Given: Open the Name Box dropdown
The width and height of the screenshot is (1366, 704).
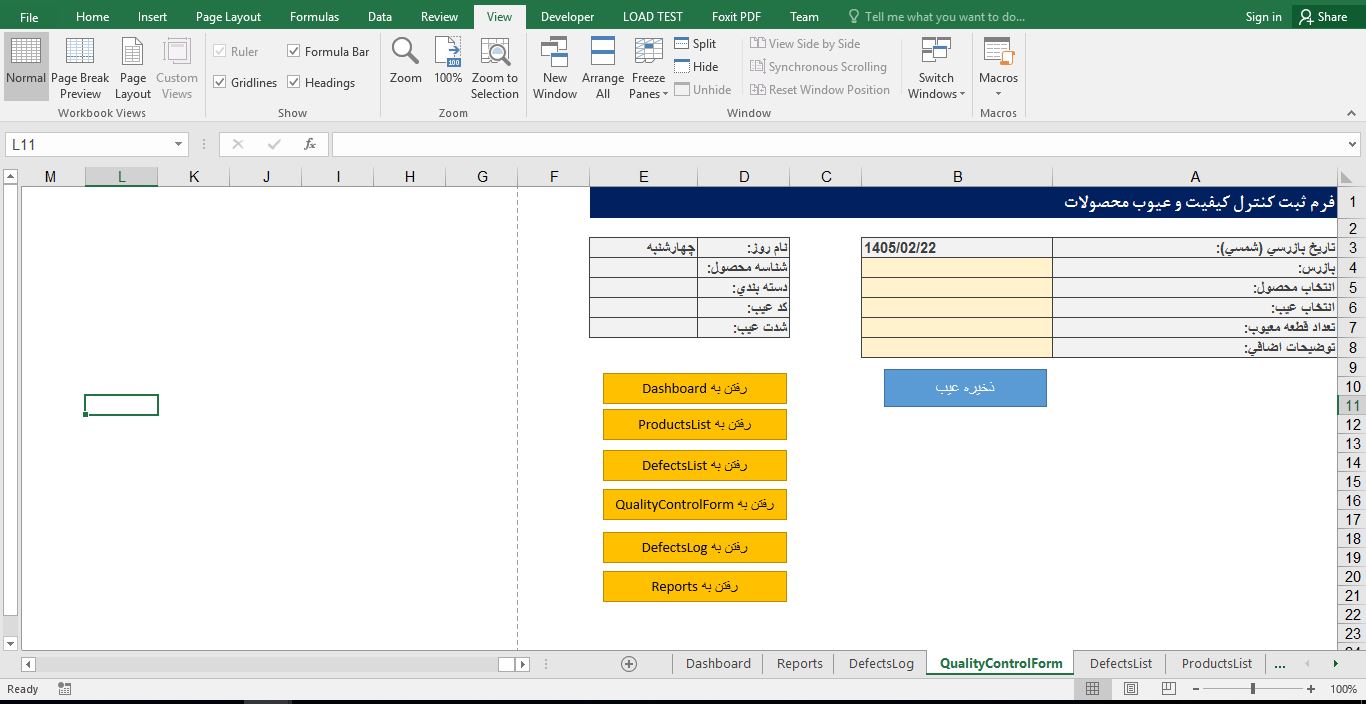Looking at the screenshot, I should (x=178, y=144).
